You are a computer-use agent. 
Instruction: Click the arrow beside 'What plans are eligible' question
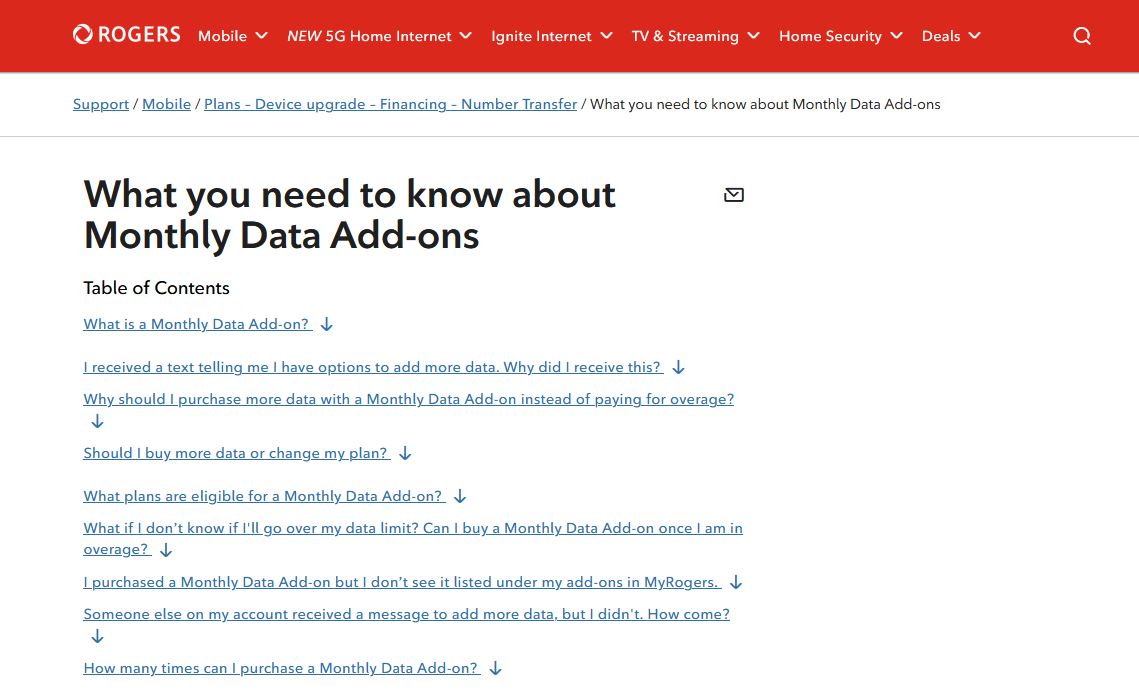[x=459, y=496]
